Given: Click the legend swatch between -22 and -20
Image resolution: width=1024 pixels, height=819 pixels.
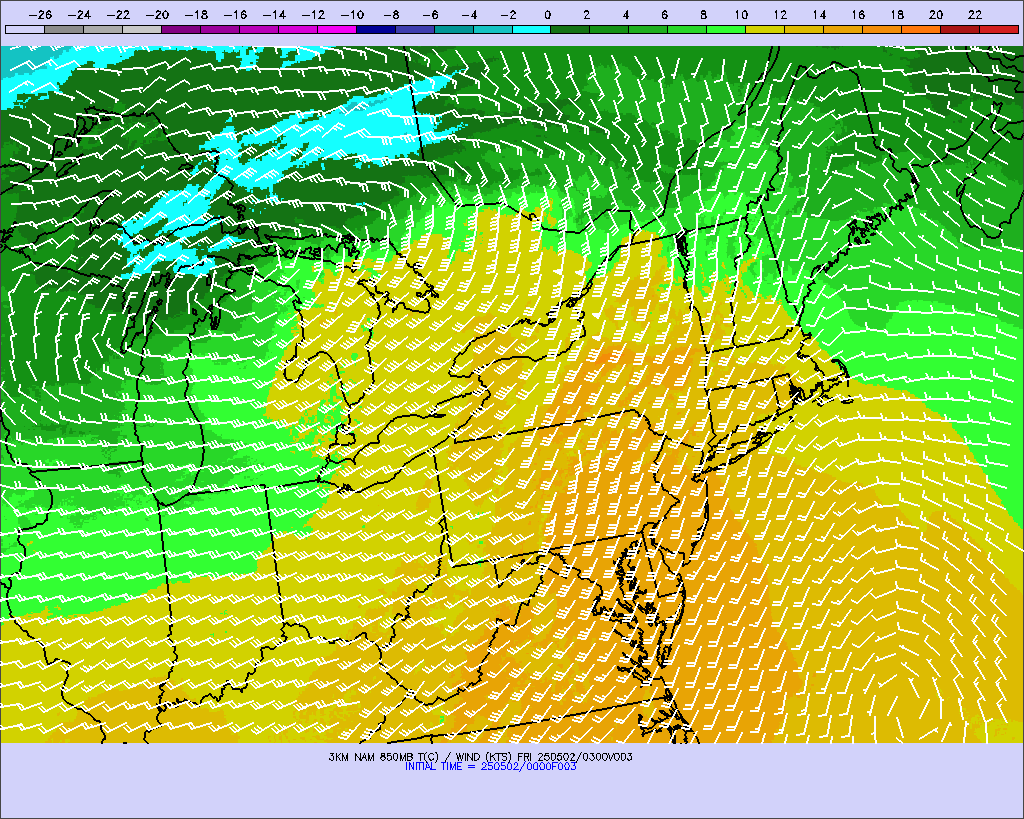Looking at the screenshot, I should pyautogui.click(x=142, y=29).
